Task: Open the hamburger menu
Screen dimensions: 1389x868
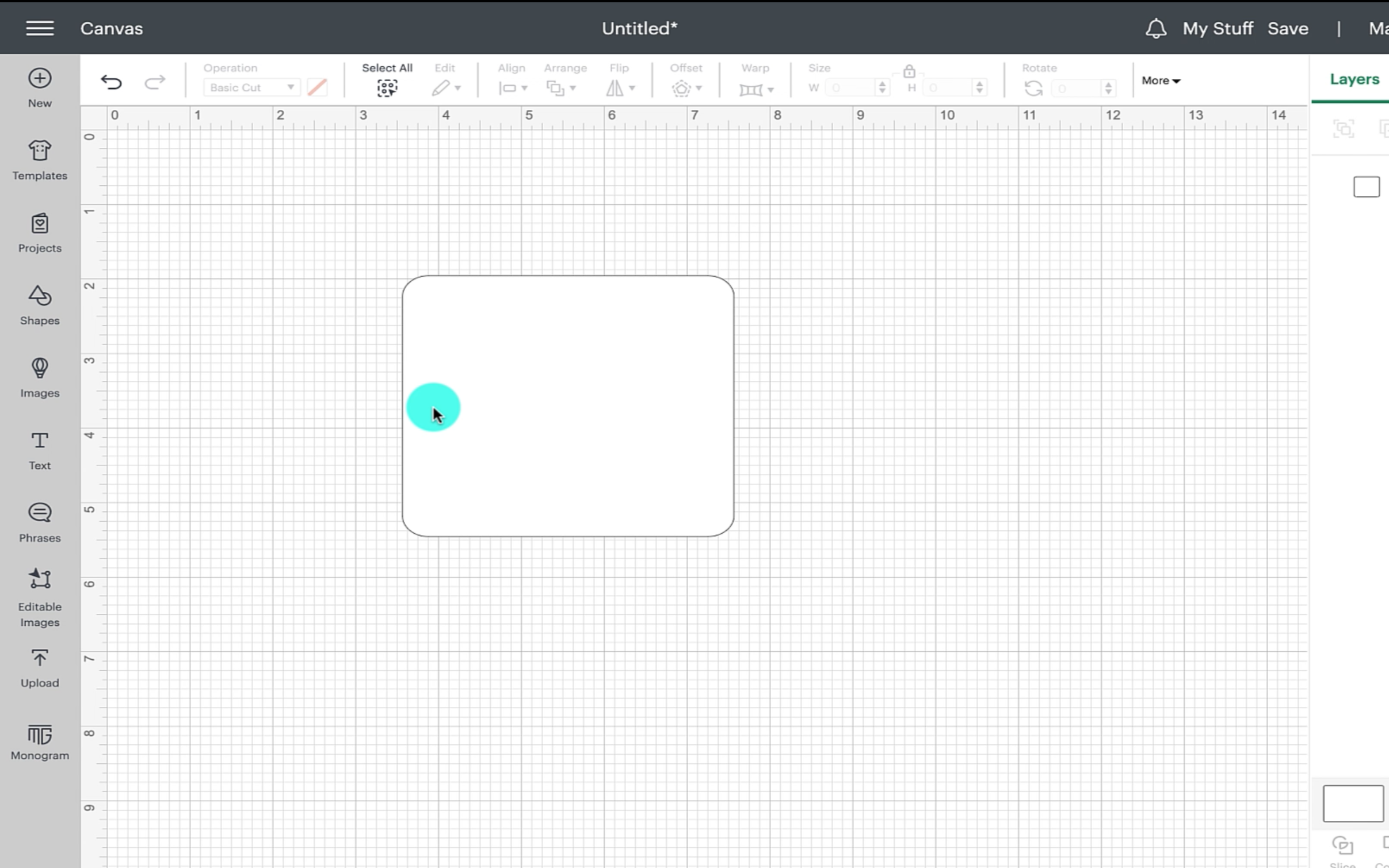Action: 40,28
